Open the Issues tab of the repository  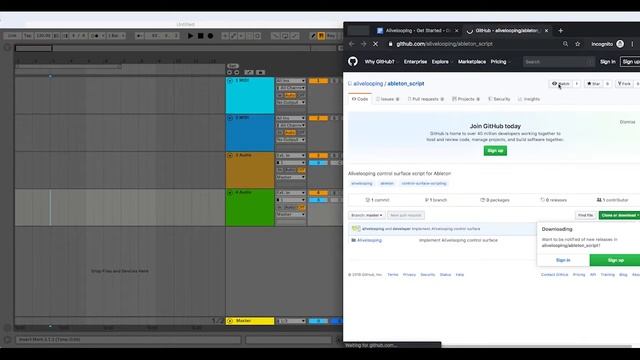(387, 99)
